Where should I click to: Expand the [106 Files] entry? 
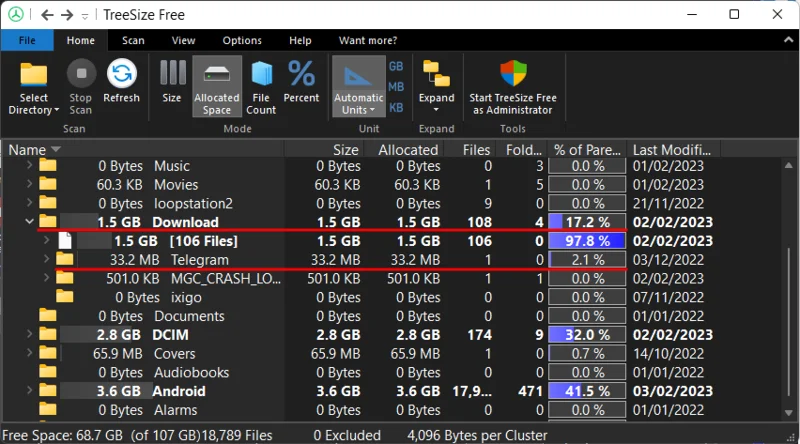[x=46, y=240]
